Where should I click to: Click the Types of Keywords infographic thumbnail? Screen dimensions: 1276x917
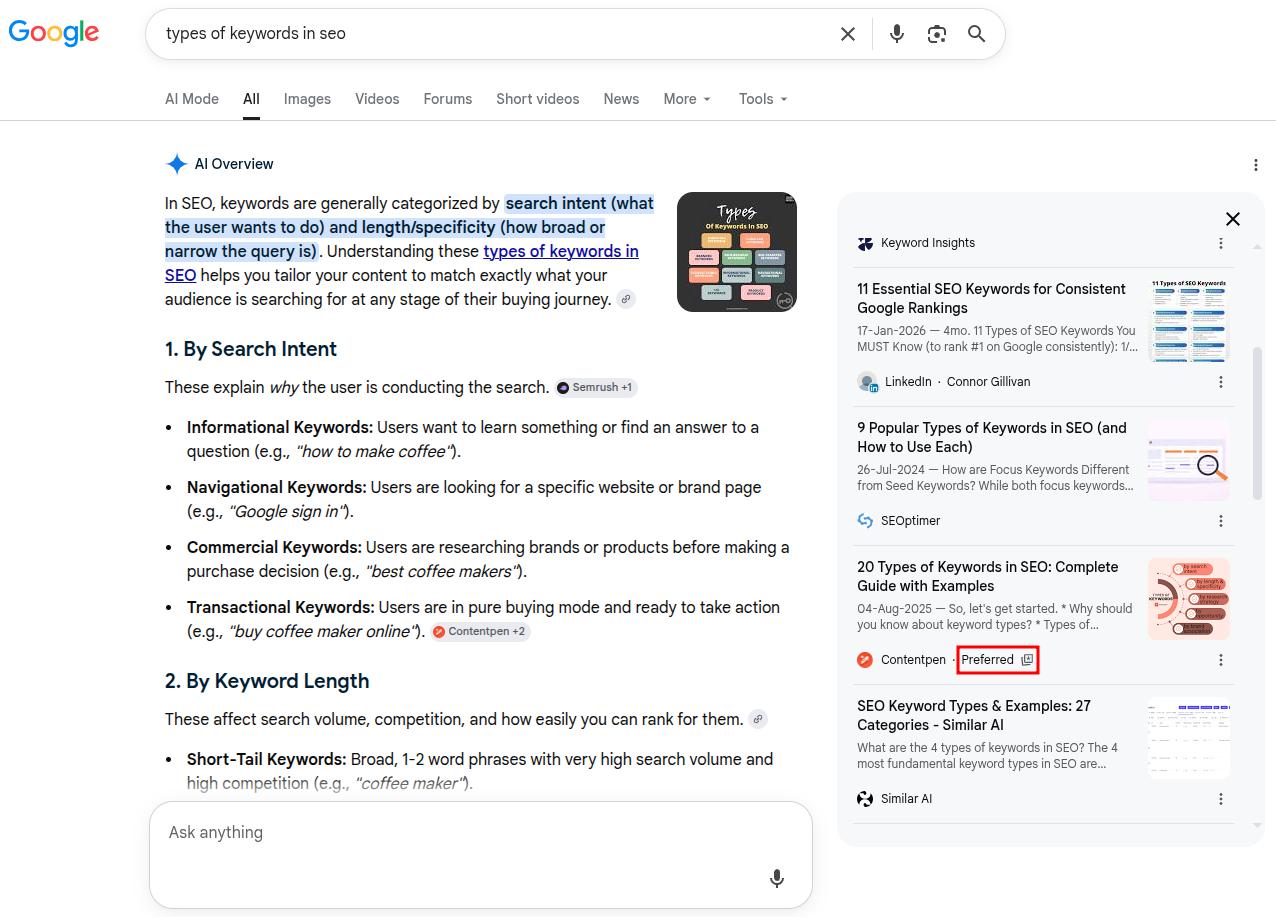point(737,252)
